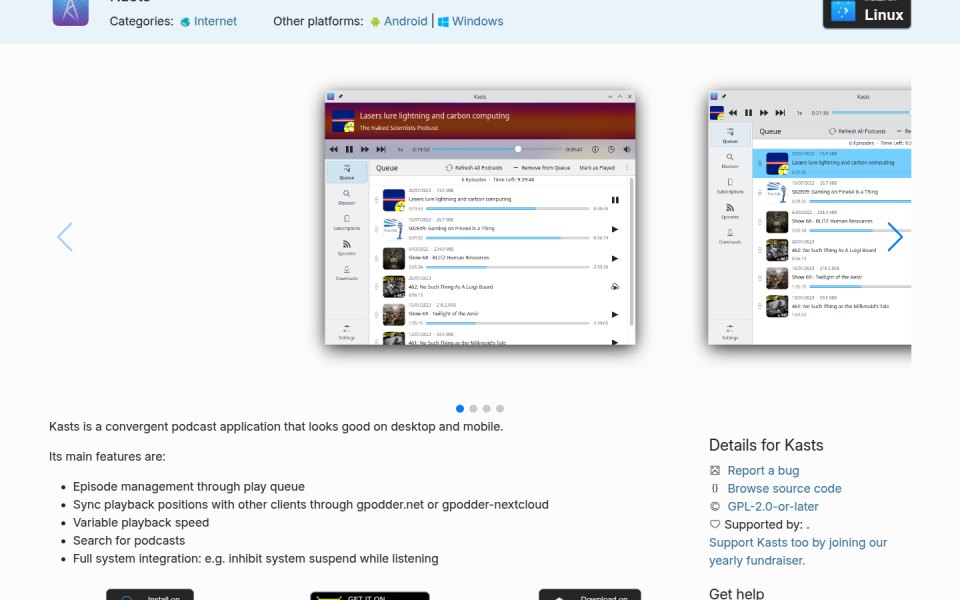Click "Variable playback speed" list item

pos(141,523)
